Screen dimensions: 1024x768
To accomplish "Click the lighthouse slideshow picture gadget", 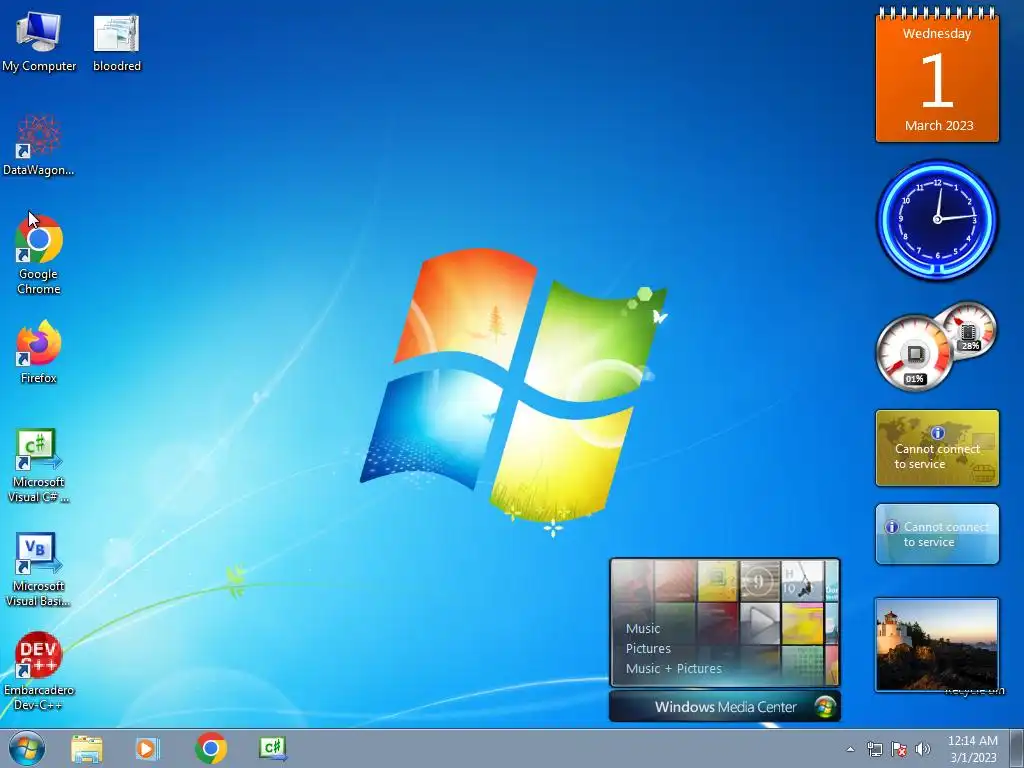I will tap(937, 645).
